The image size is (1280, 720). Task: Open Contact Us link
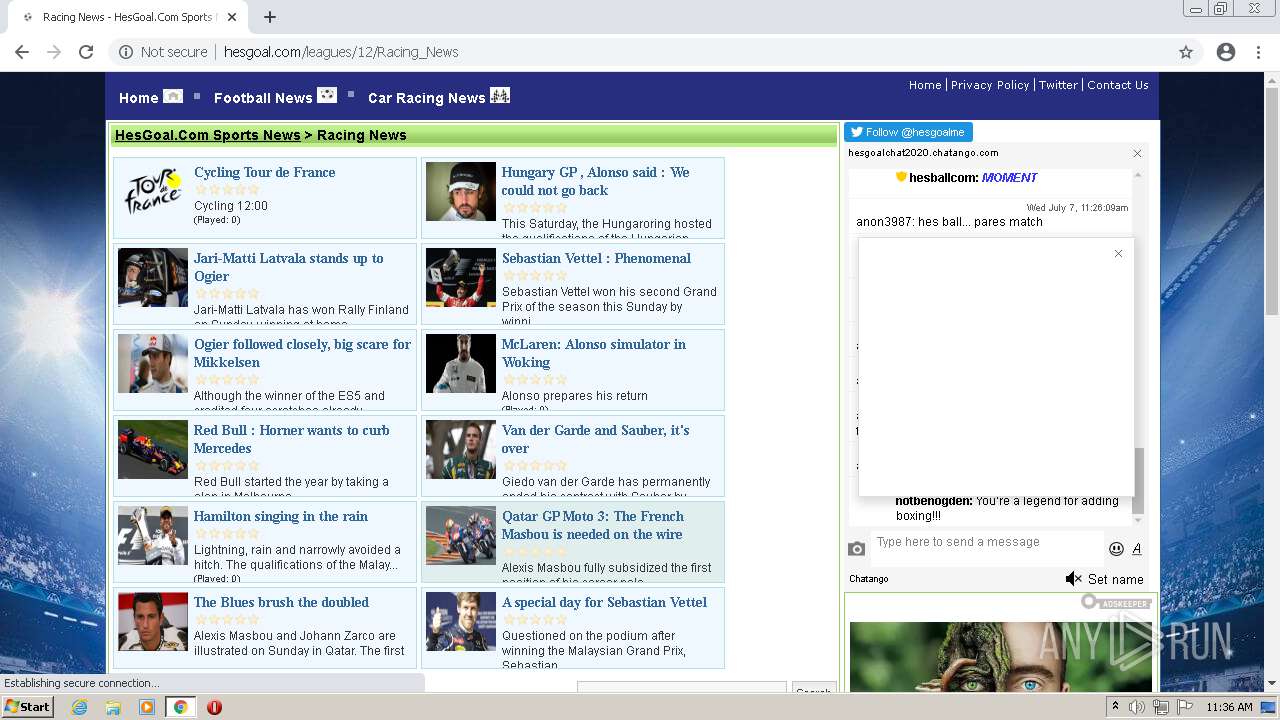pos(1117,85)
